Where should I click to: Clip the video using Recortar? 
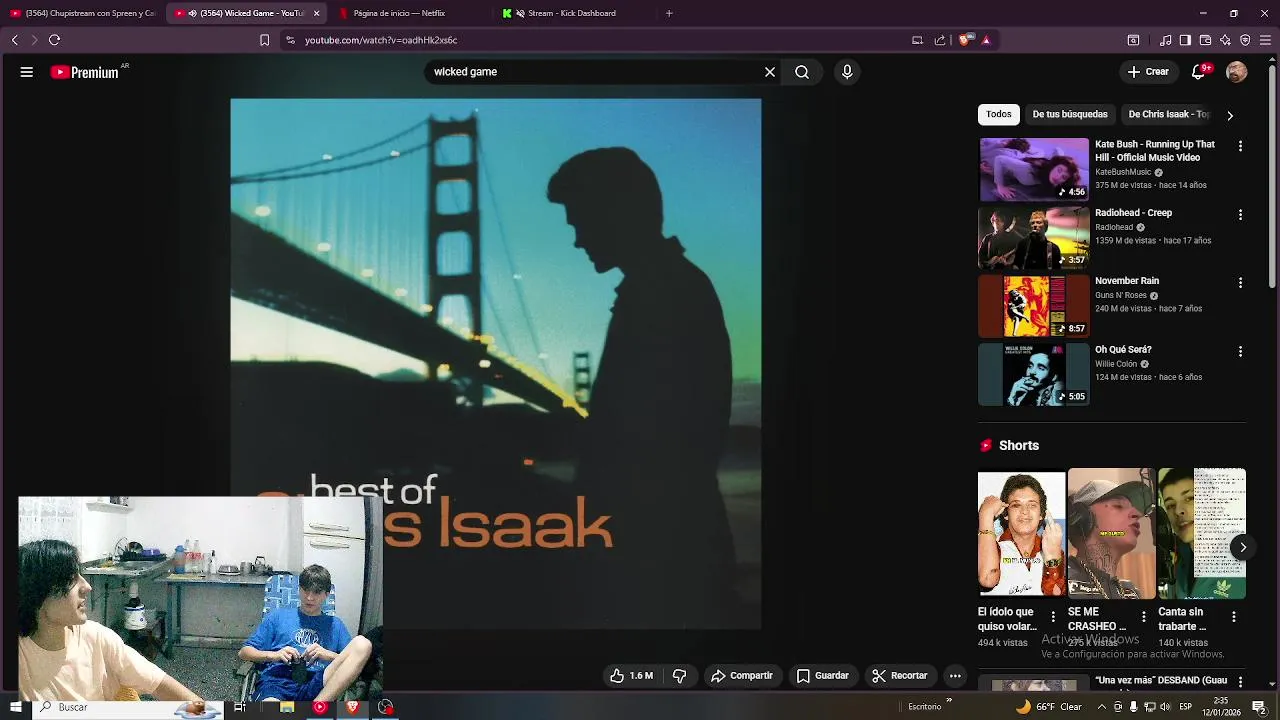[900, 676]
